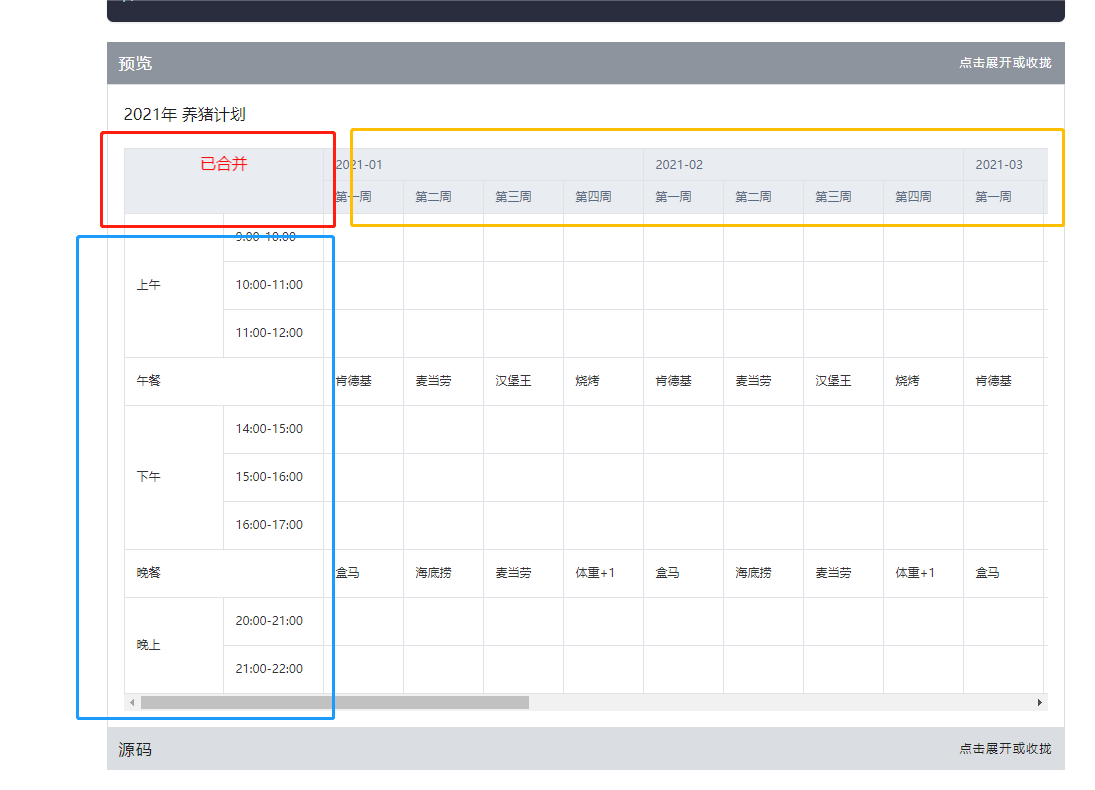The width and height of the screenshot is (1095, 790).
Task: Click 午餐 麦当劳 cell under 2021-02 第二周
Action: pyautogui.click(x=763, y=381)
